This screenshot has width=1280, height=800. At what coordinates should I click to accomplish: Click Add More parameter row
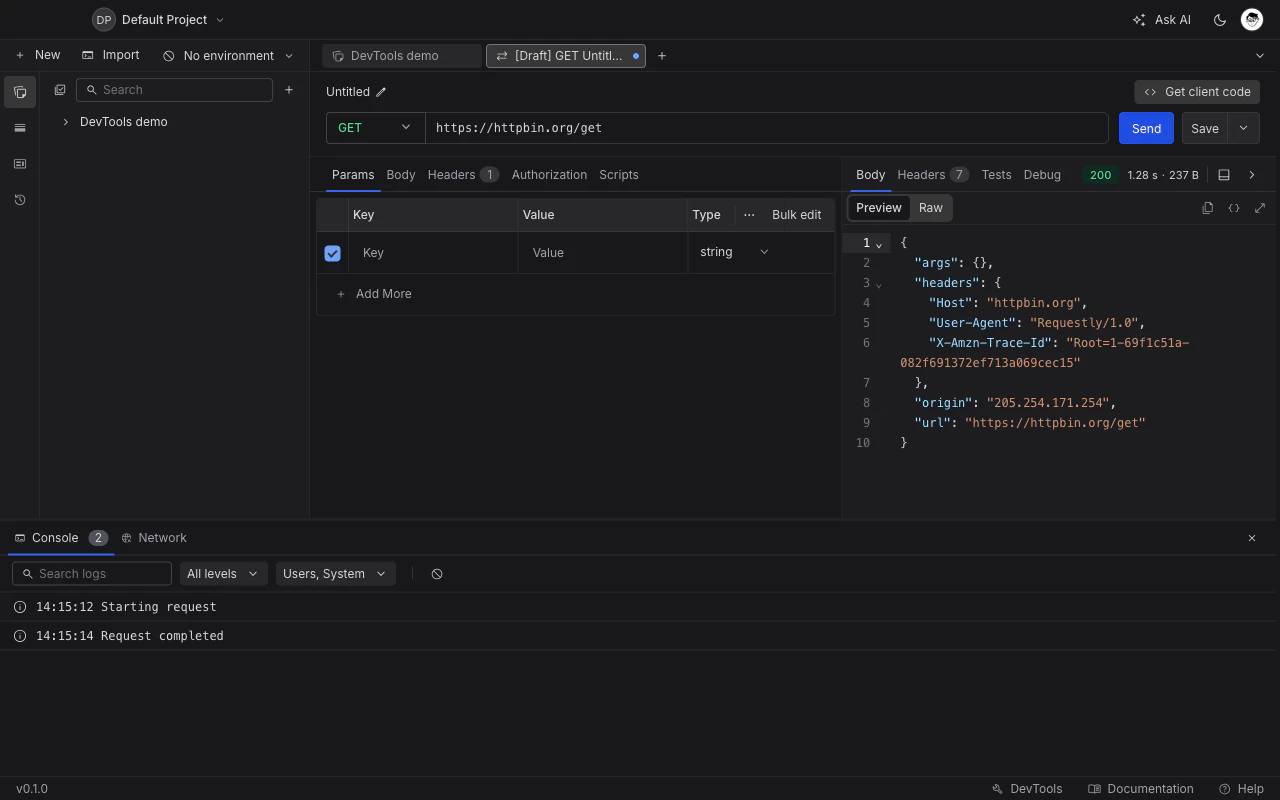coord(374,294)
